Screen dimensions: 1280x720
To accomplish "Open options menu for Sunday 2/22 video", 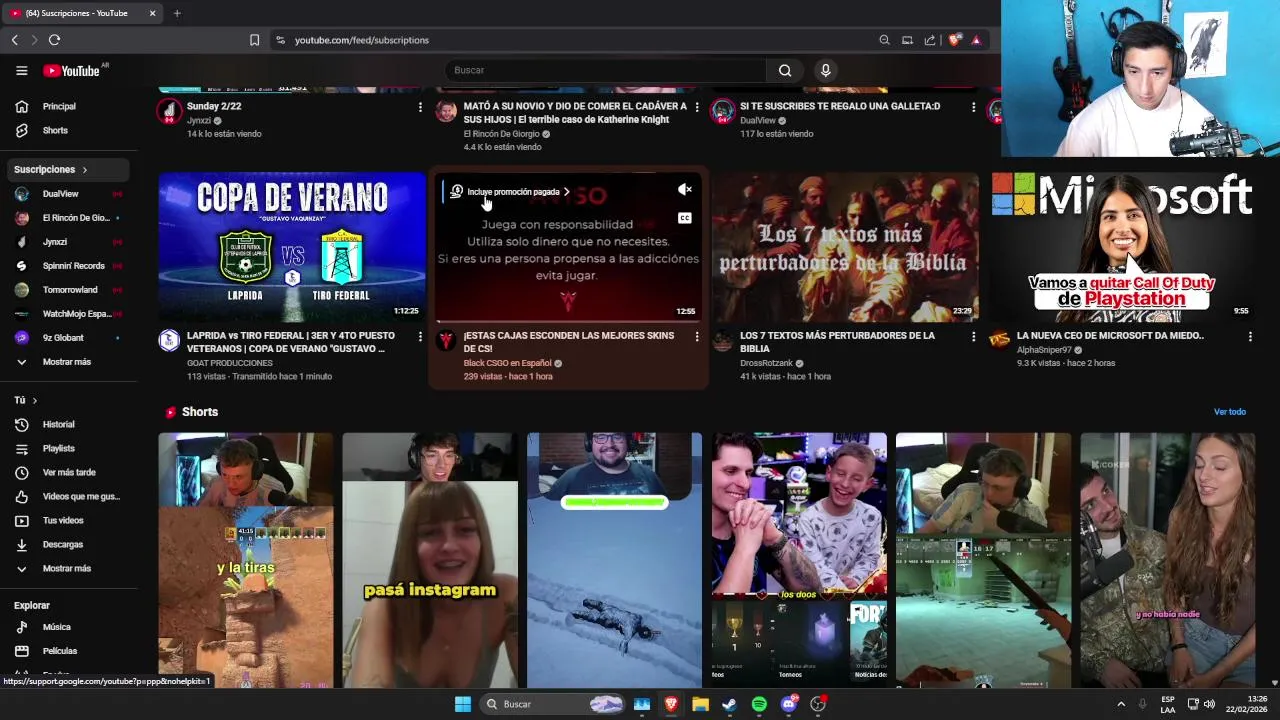I will (x=420, y=107).
